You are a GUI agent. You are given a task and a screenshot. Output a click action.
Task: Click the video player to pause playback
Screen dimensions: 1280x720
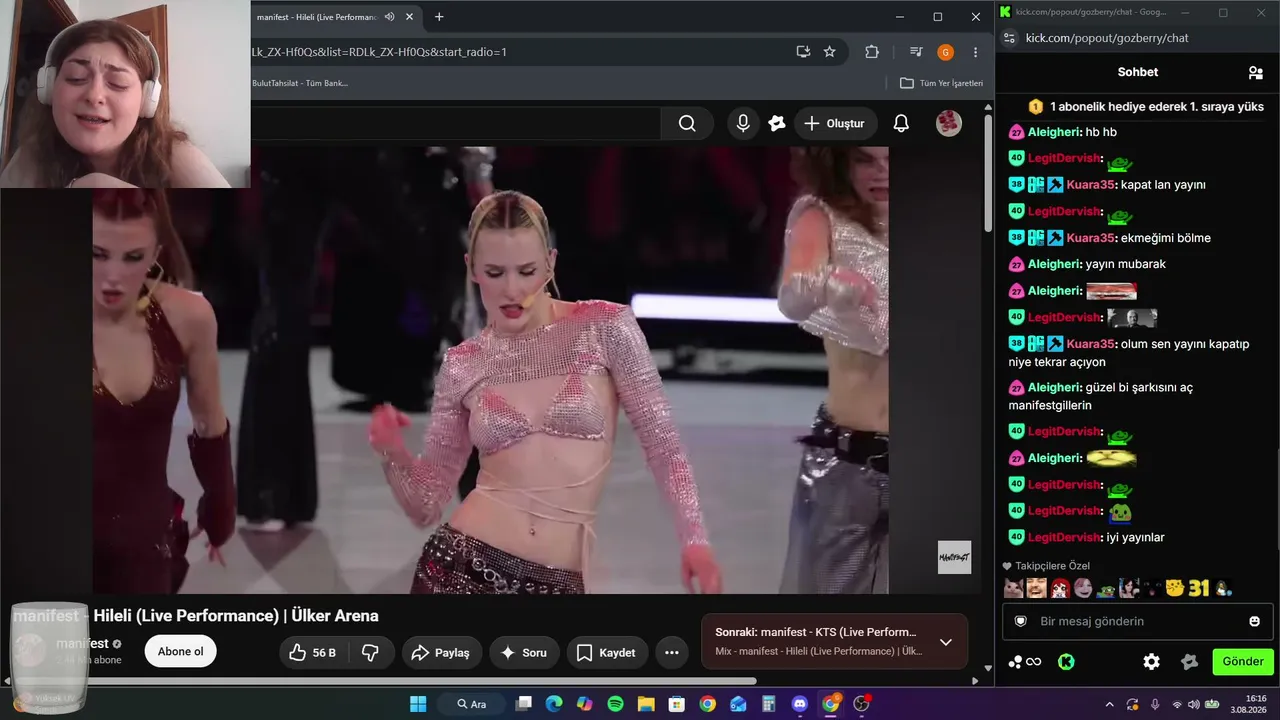490,370
